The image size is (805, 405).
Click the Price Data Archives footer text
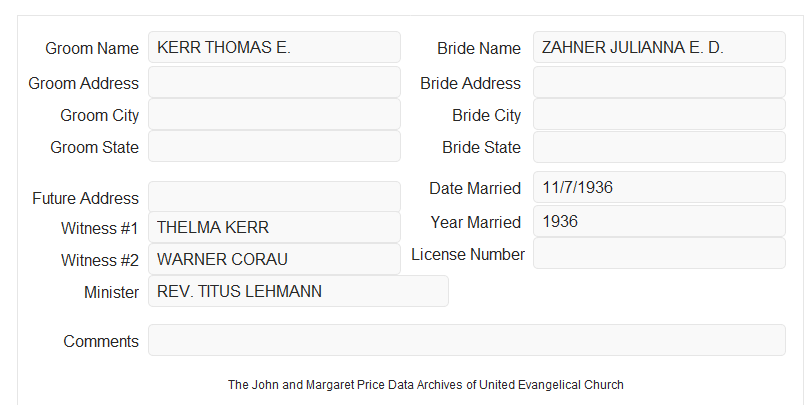pyautogui.click(x=426, y=384)
